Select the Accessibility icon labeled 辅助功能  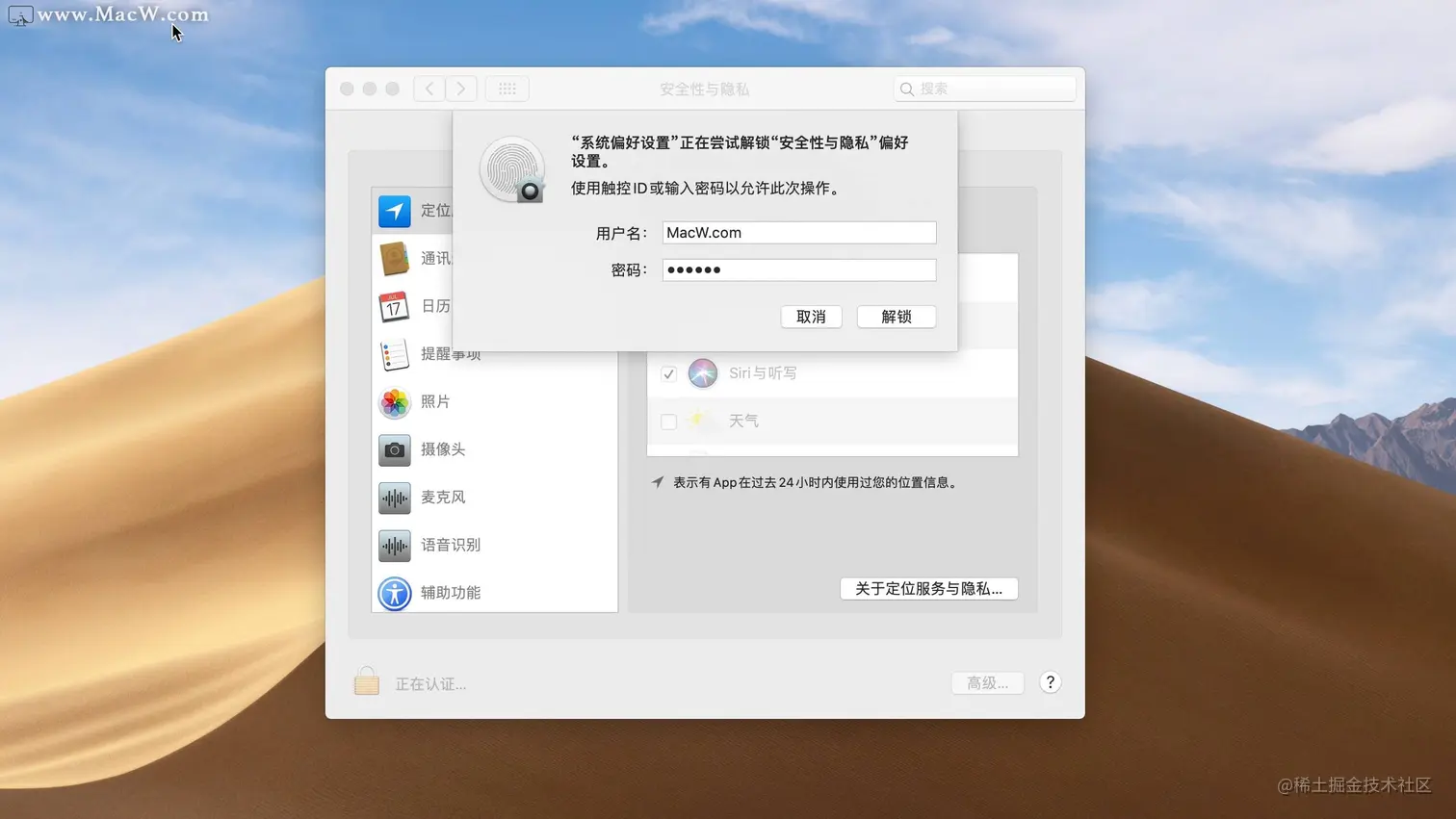point(395,593)
